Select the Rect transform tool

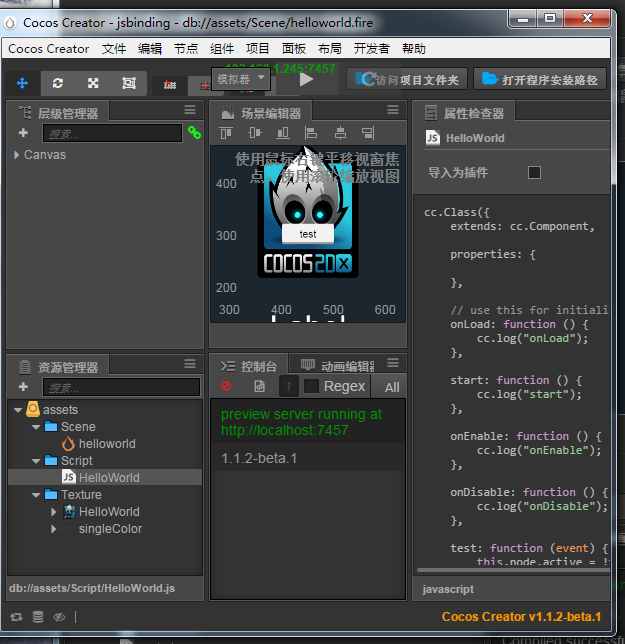[x=129, y=83]
